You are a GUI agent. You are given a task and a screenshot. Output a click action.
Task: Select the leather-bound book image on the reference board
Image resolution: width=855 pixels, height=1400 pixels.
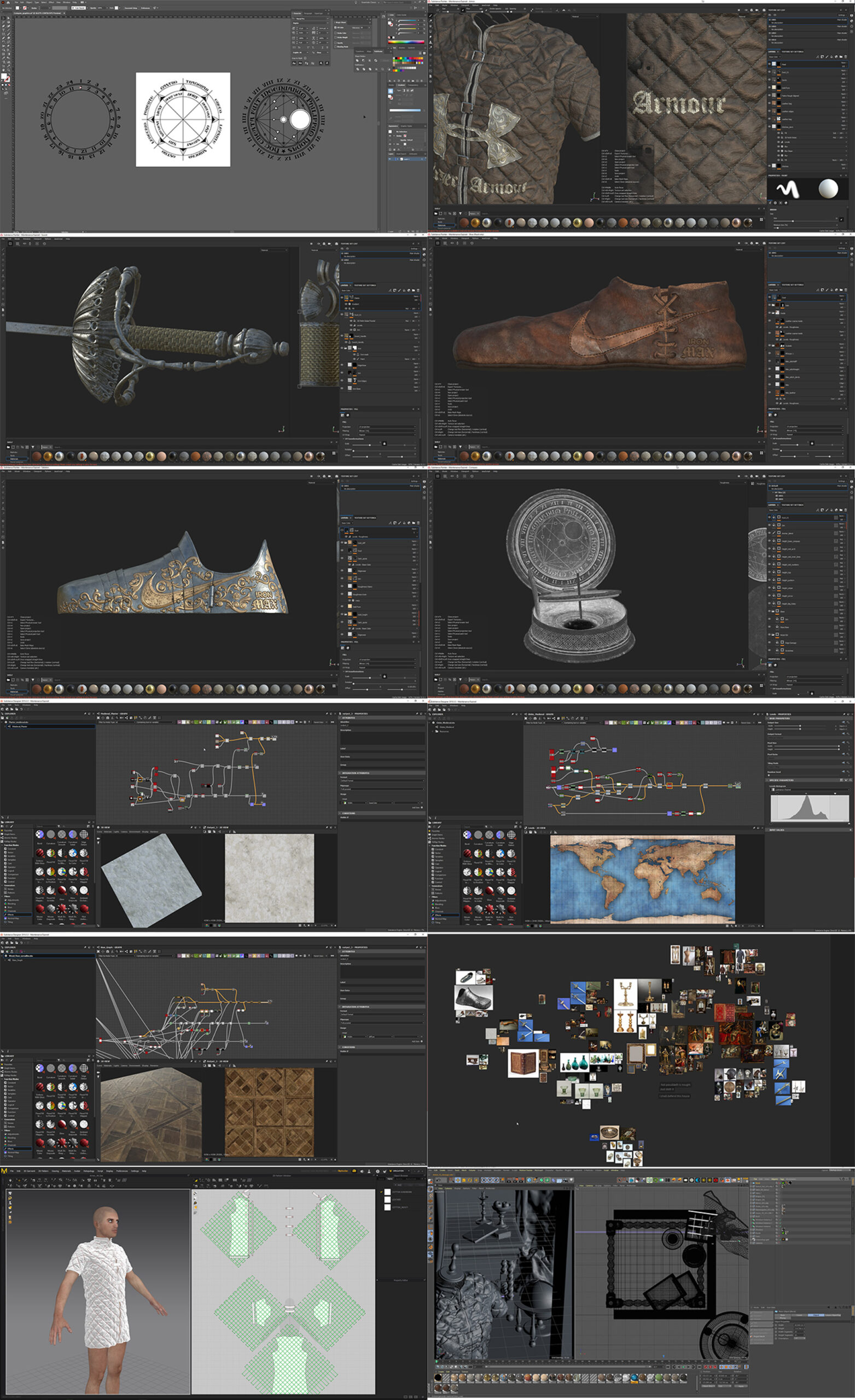522,1063
